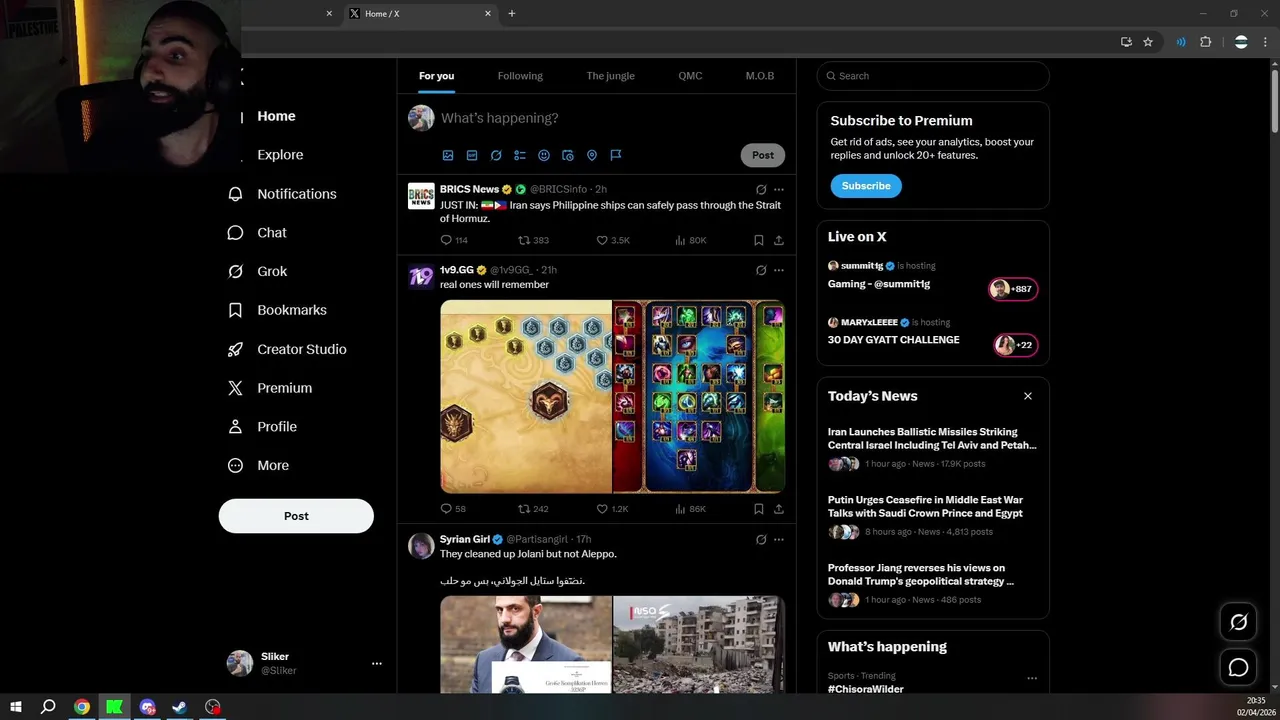Switch to The jungle tab

610,76
